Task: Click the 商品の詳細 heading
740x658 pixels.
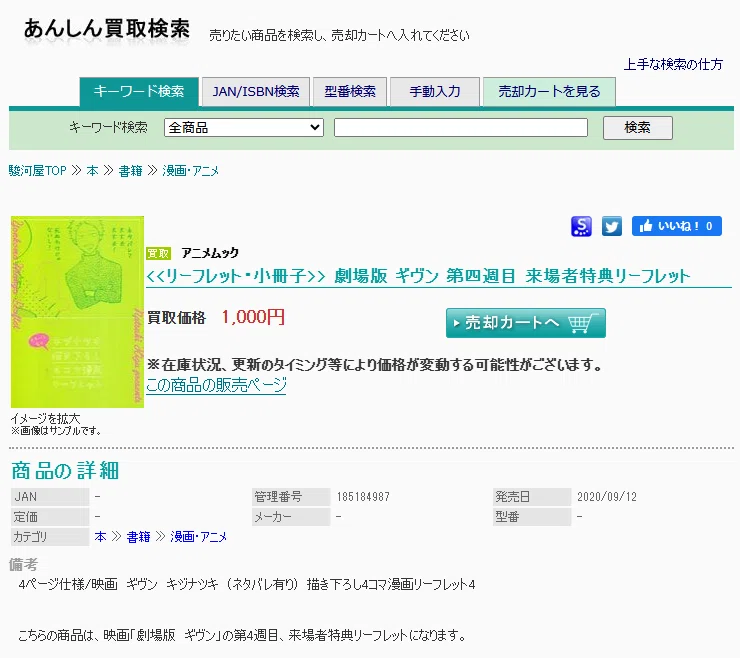Action: (x=65, y=471)
